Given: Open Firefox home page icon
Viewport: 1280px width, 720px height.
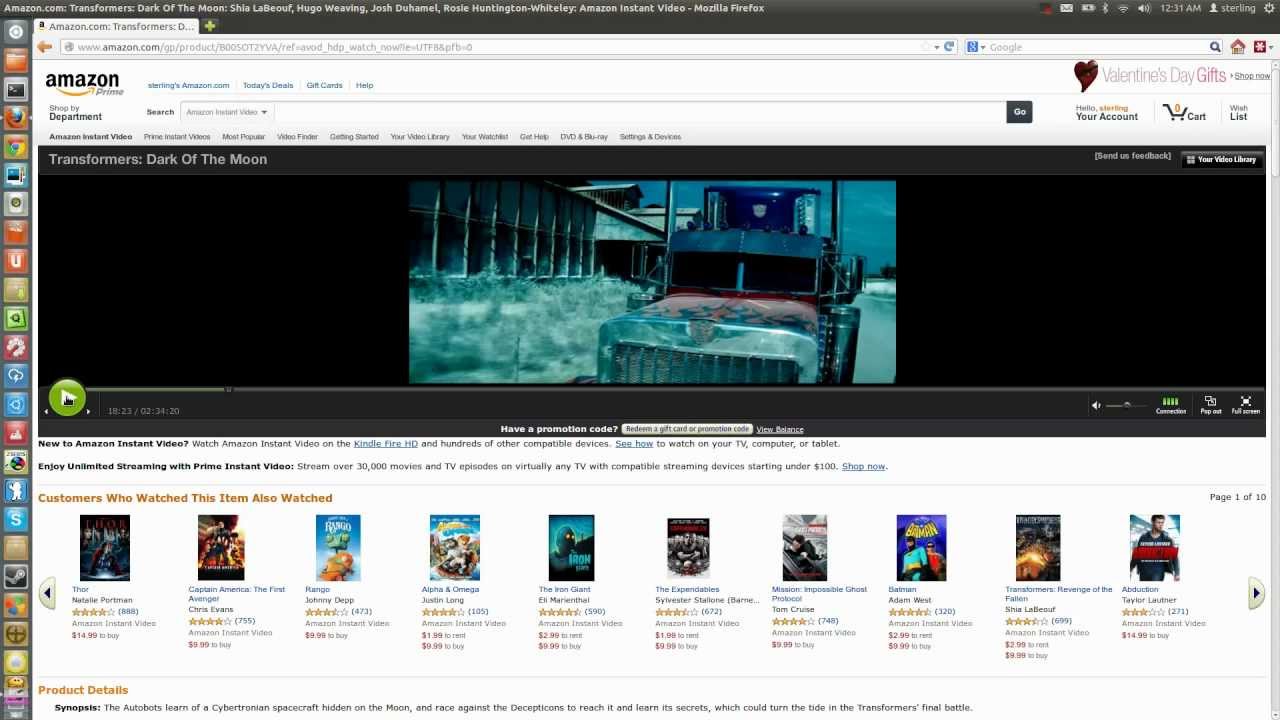Looking at the screenshot, I should coord(1238,47).
